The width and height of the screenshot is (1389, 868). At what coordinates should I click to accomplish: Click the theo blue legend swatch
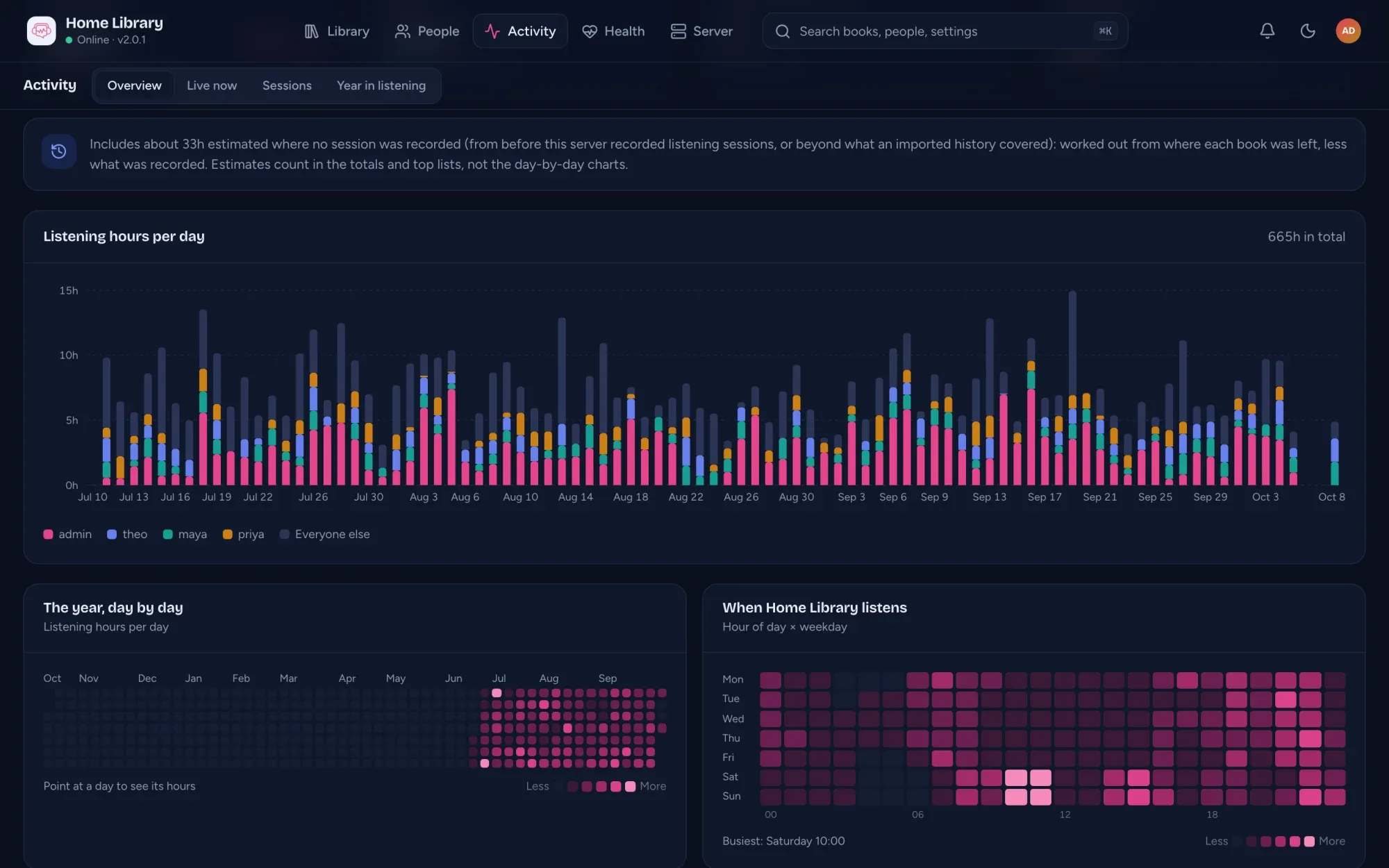point(112,534)
